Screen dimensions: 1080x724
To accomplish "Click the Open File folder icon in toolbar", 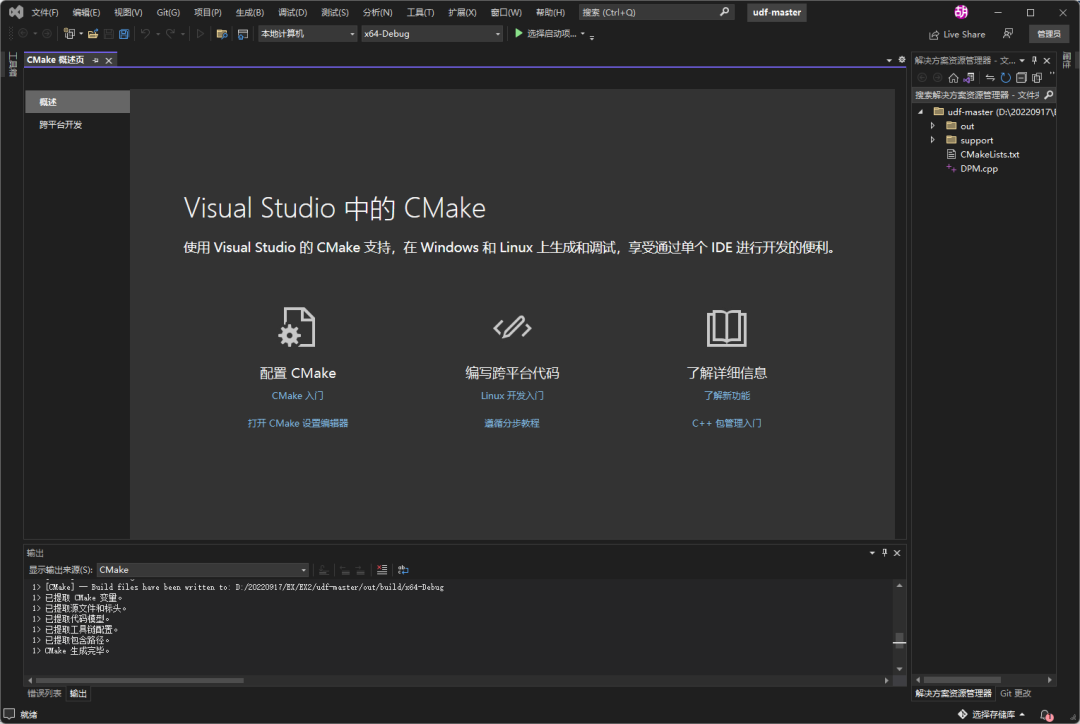I will pos(92,34).
